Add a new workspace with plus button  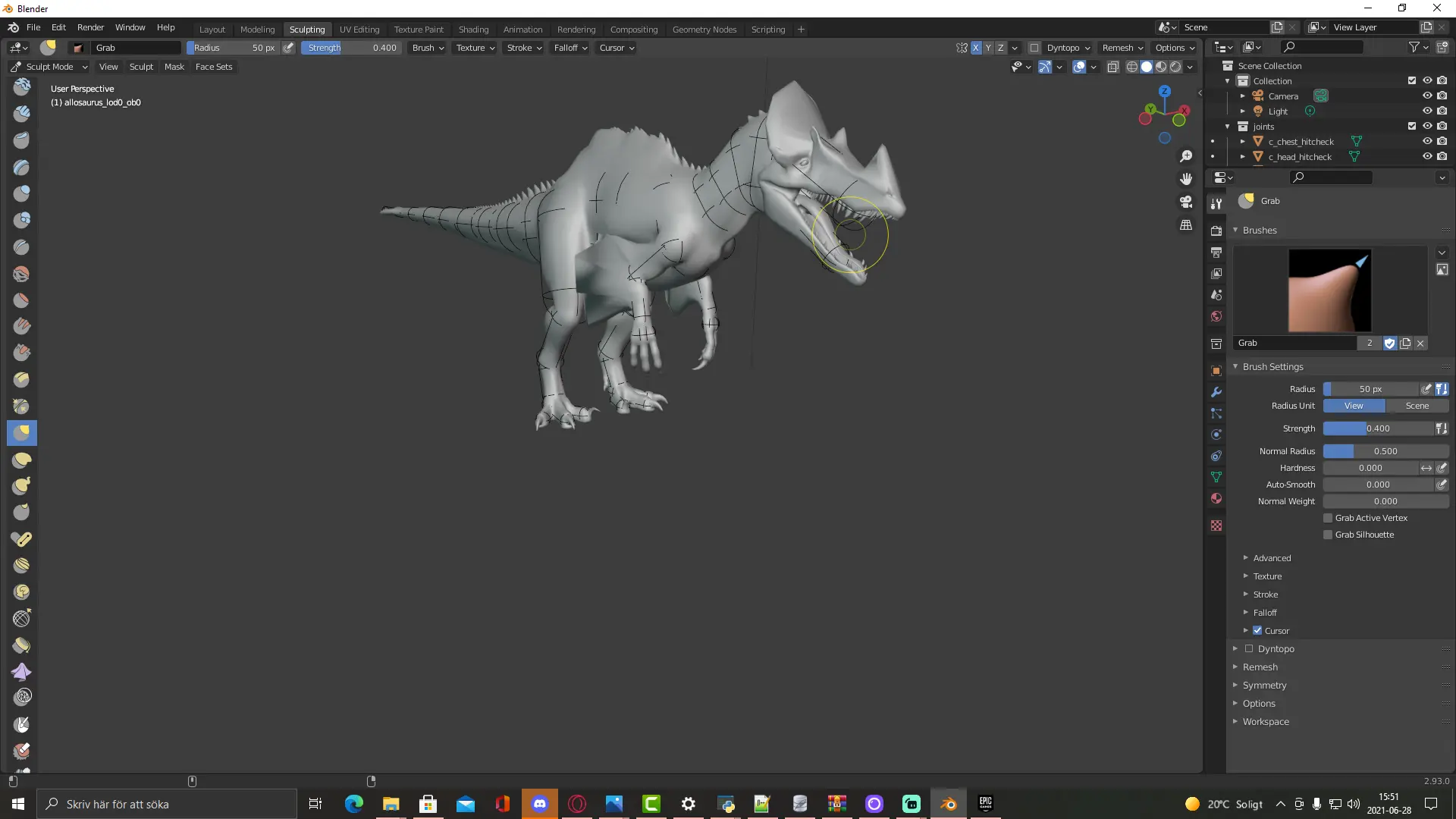point(801,30)
